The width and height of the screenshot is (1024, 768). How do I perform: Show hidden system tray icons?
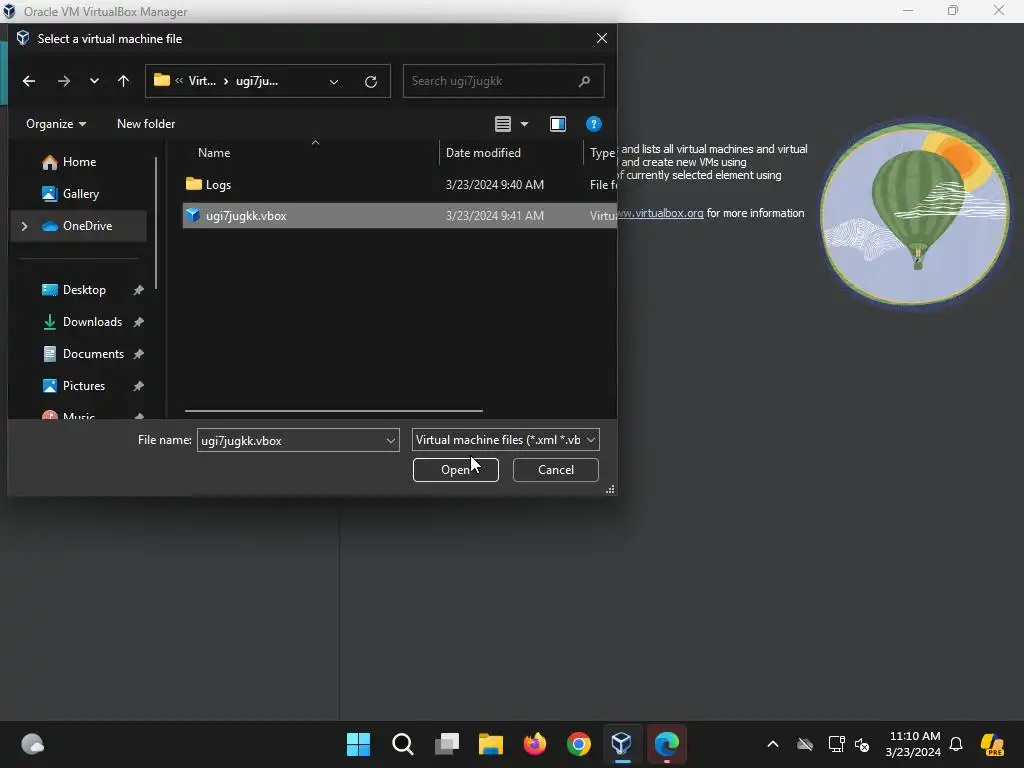(773, 744)
